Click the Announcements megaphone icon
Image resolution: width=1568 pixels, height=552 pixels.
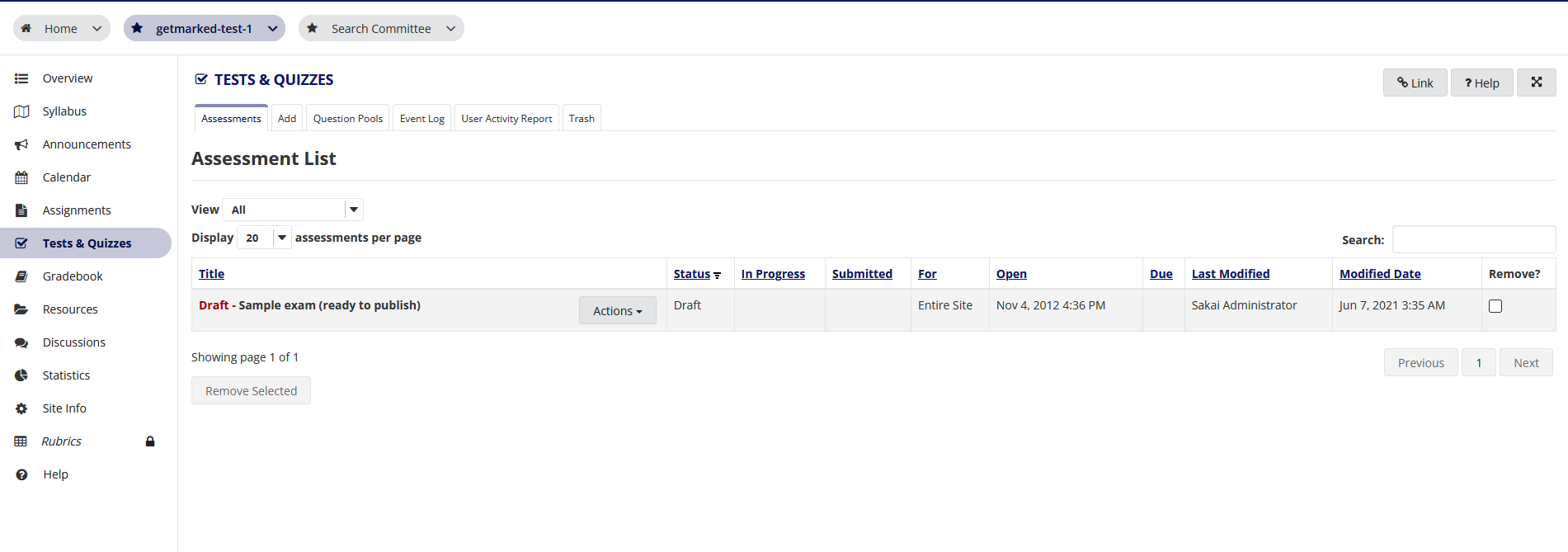pyautogui.click(x=21, y=144)
